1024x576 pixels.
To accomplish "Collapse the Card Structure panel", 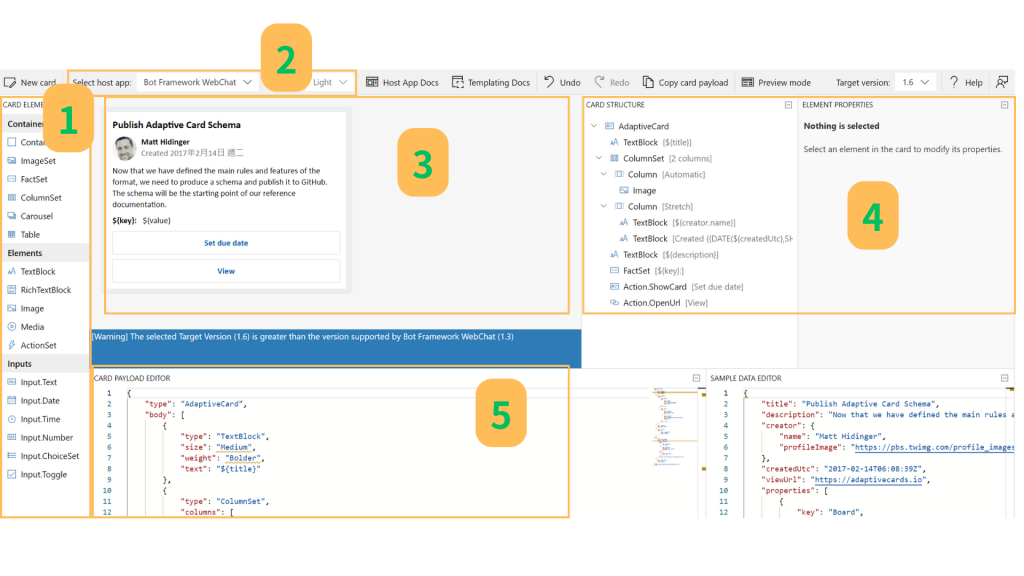I will point(788,105).
